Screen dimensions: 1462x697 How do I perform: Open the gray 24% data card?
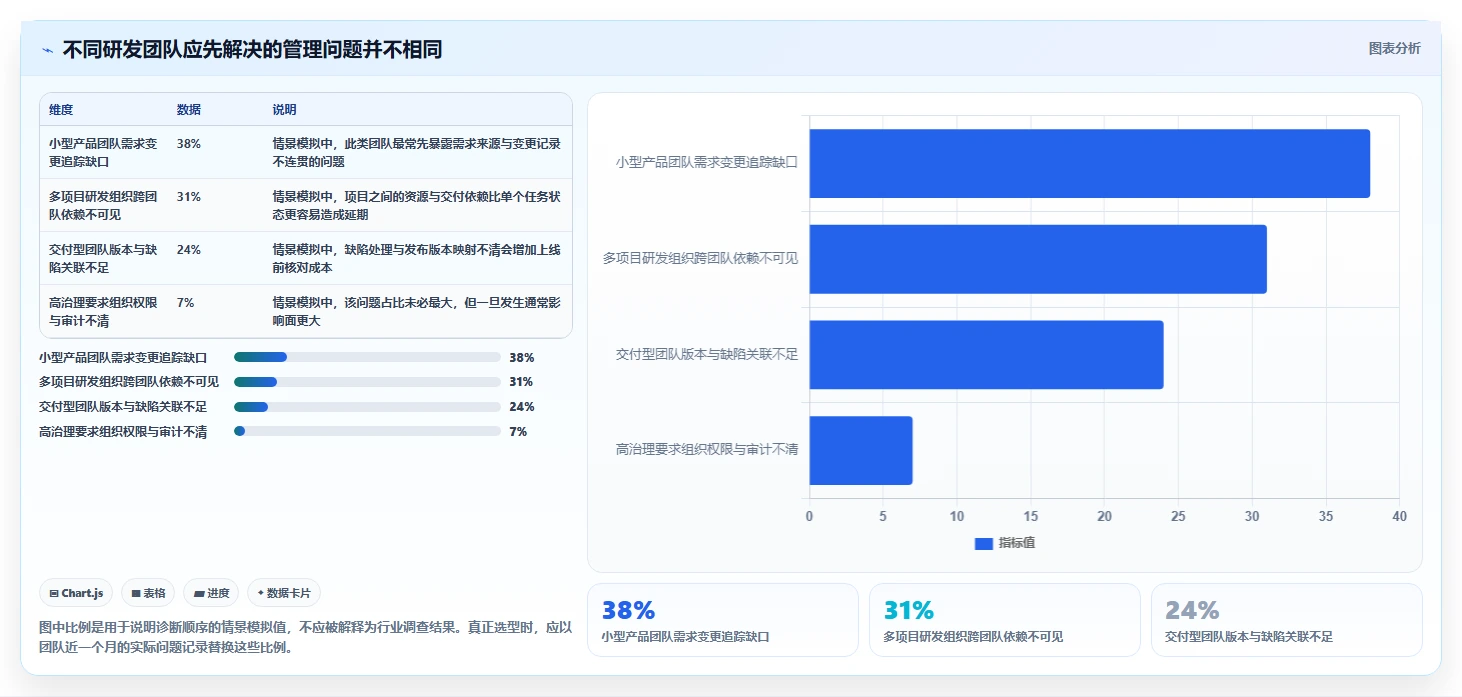tap(1287, 620)
